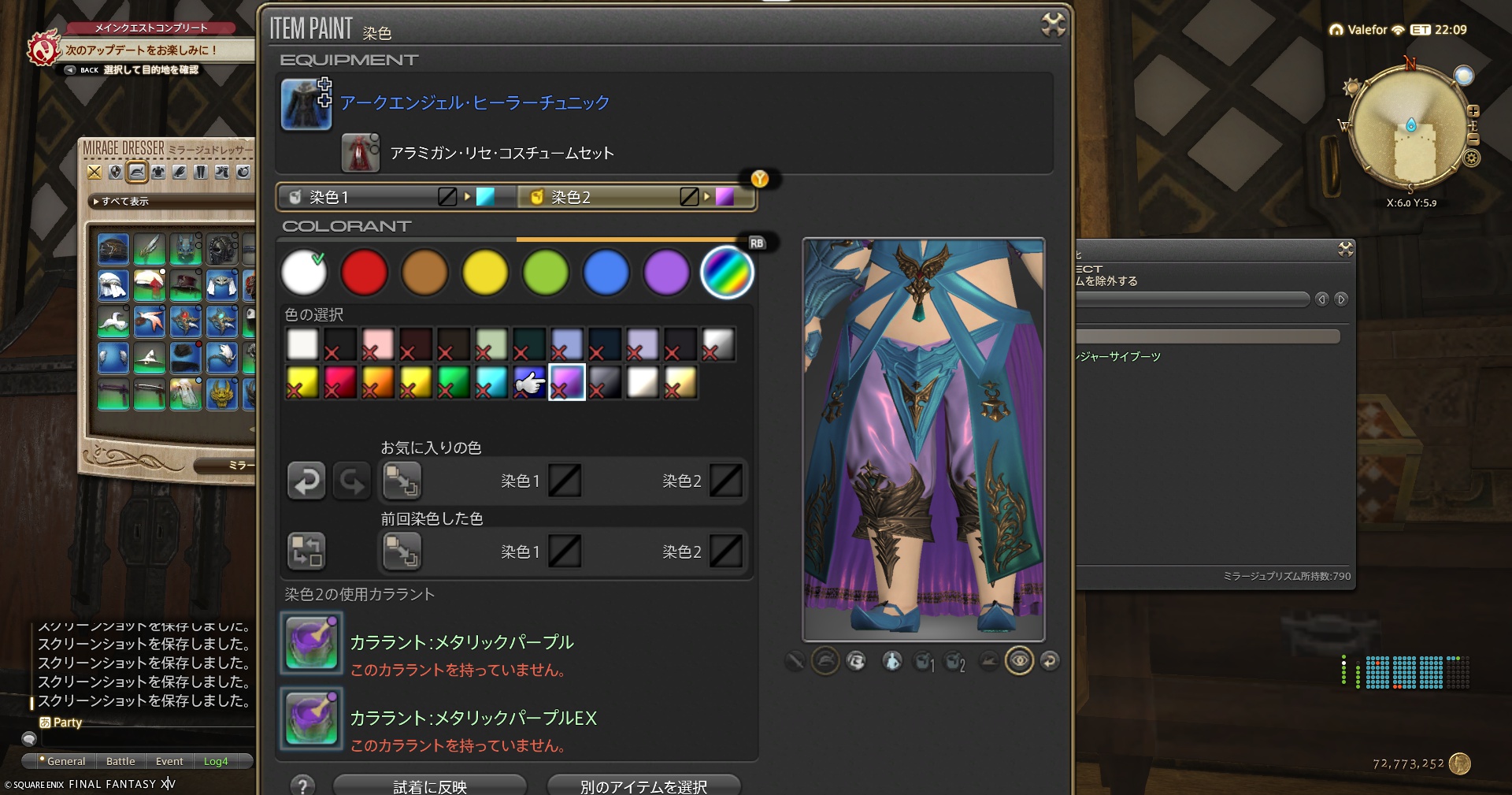This screenshot has width=1512, height=795.
Task: Select legs category in Mirage Dresser
Action: point(201,172)
